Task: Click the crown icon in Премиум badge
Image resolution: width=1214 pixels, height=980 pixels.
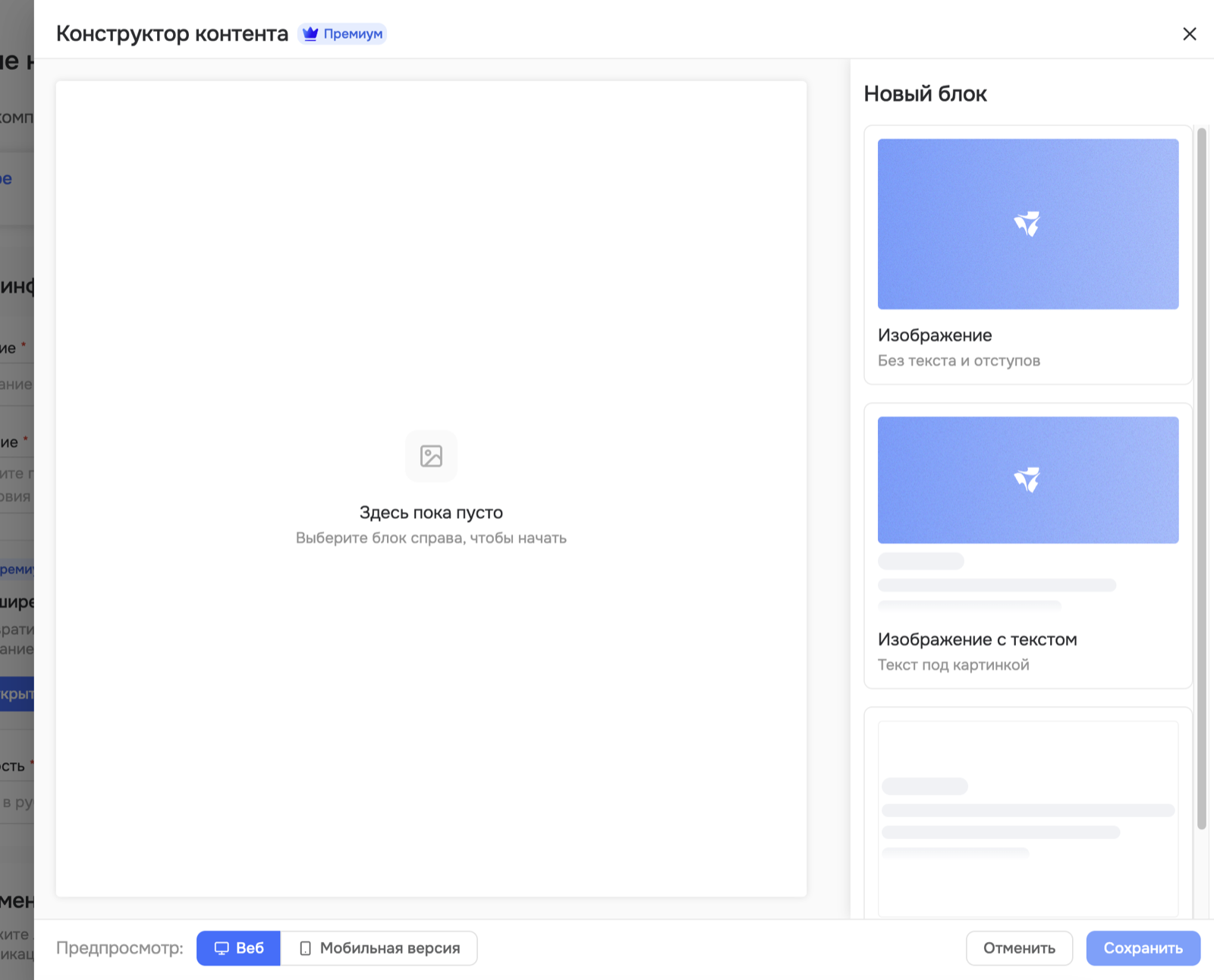Action: (310, 34)
